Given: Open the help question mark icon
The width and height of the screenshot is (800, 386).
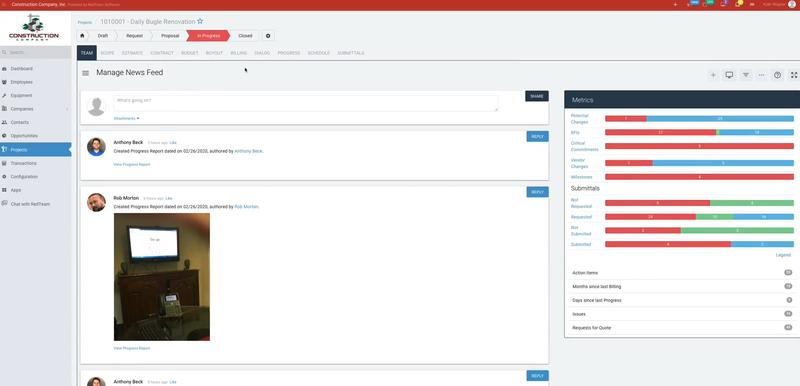Looking at the screenshot, I should [x=778, y=75].
